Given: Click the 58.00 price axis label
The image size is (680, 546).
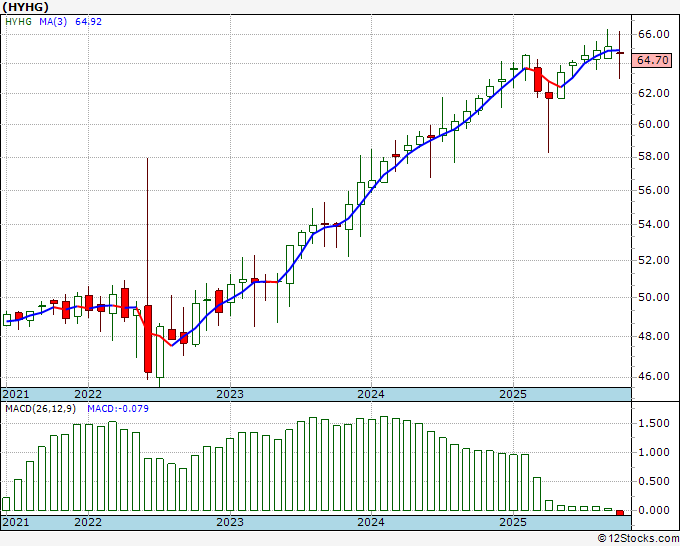Looking at the screenshot, I should tap(653, 156).
